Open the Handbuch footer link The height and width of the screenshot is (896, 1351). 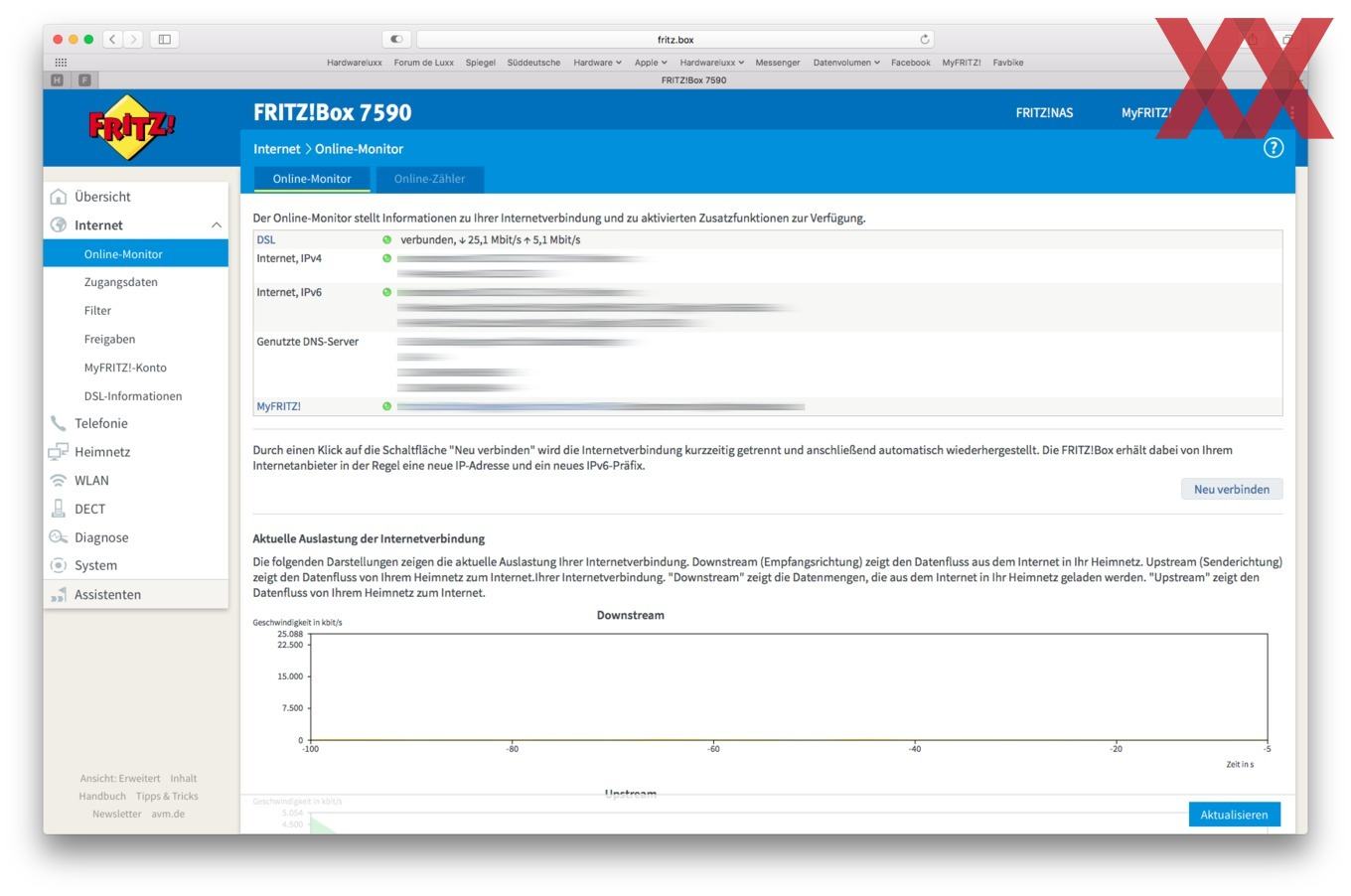(x=102, y=797)
